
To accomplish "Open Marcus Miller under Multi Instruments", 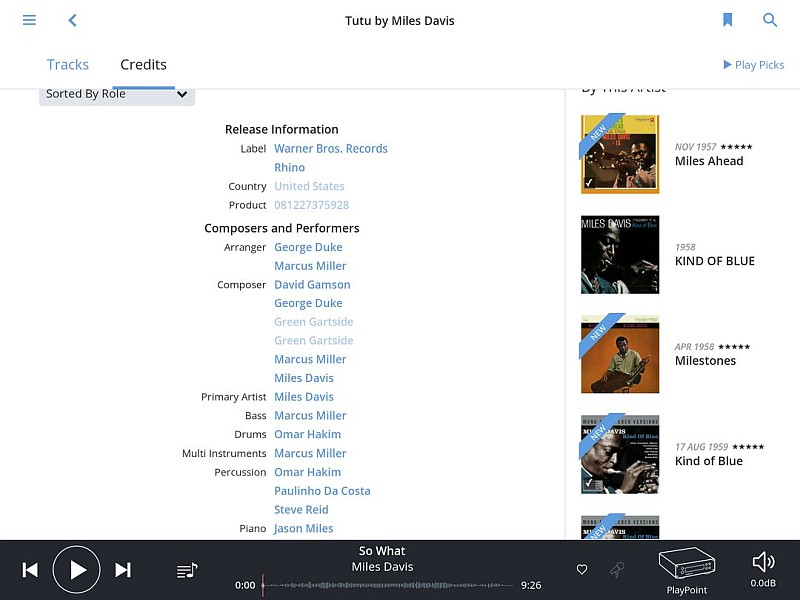I will [310, 453].
